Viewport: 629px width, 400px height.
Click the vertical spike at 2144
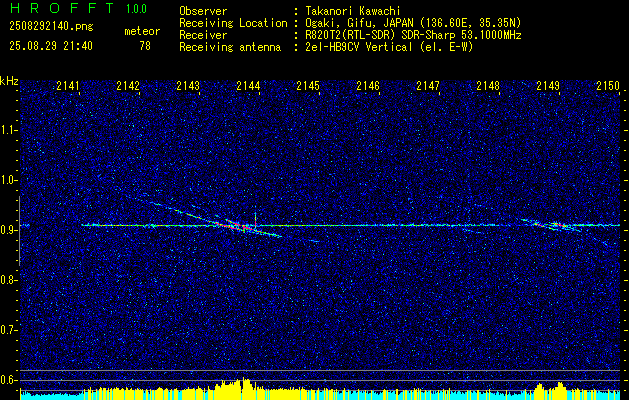pyautogui.click(x=255, y=217)
